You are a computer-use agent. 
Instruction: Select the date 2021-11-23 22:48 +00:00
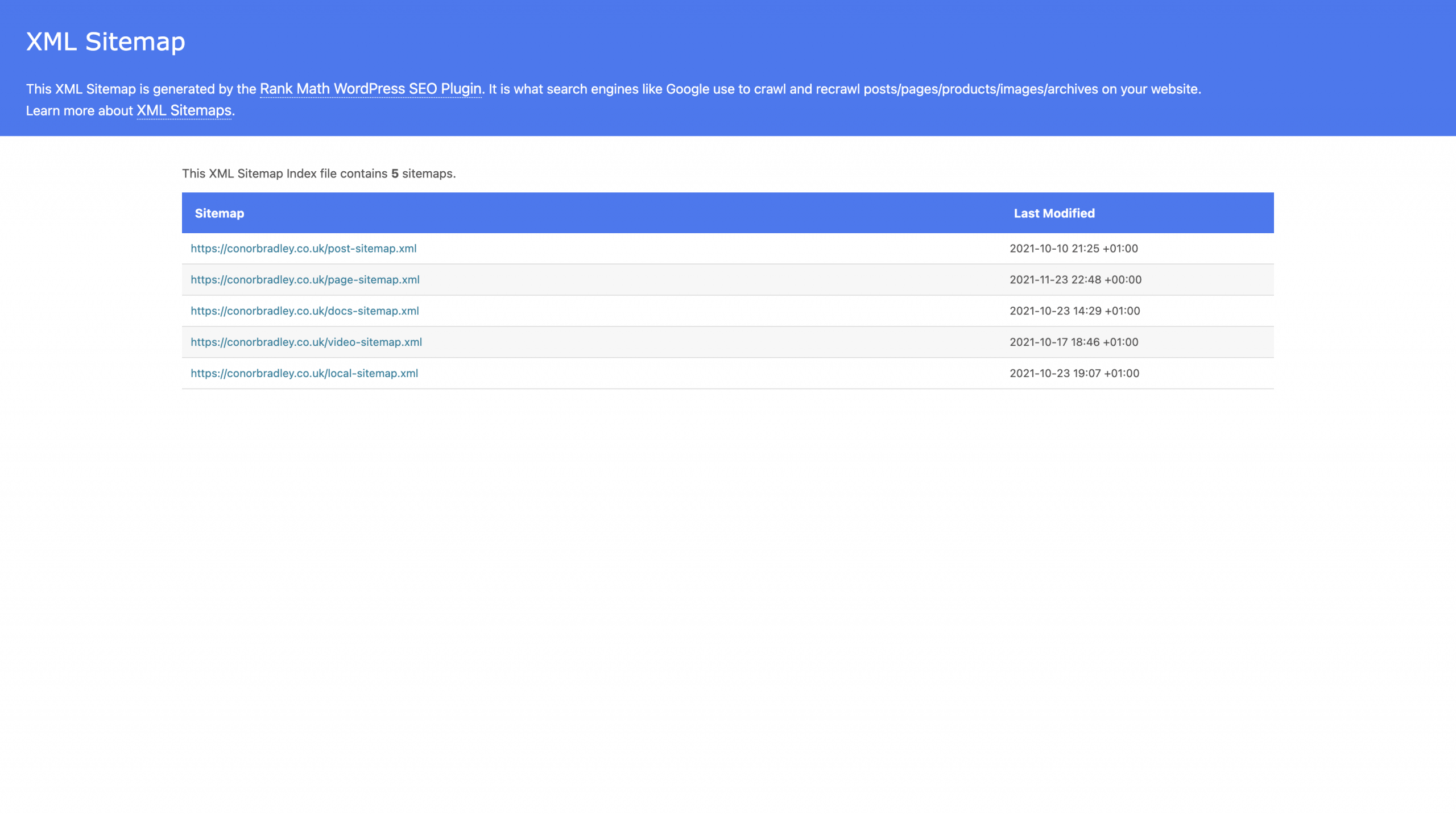(x=1075, y=280)
